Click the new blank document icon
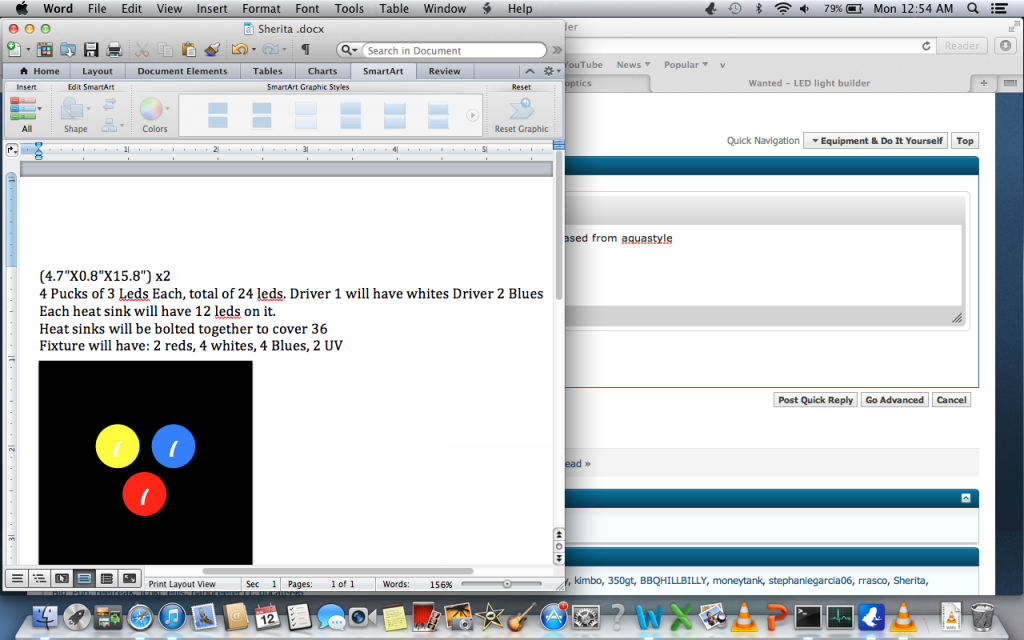This screenshot has height=640, width=1024. (x=15, y=49)
